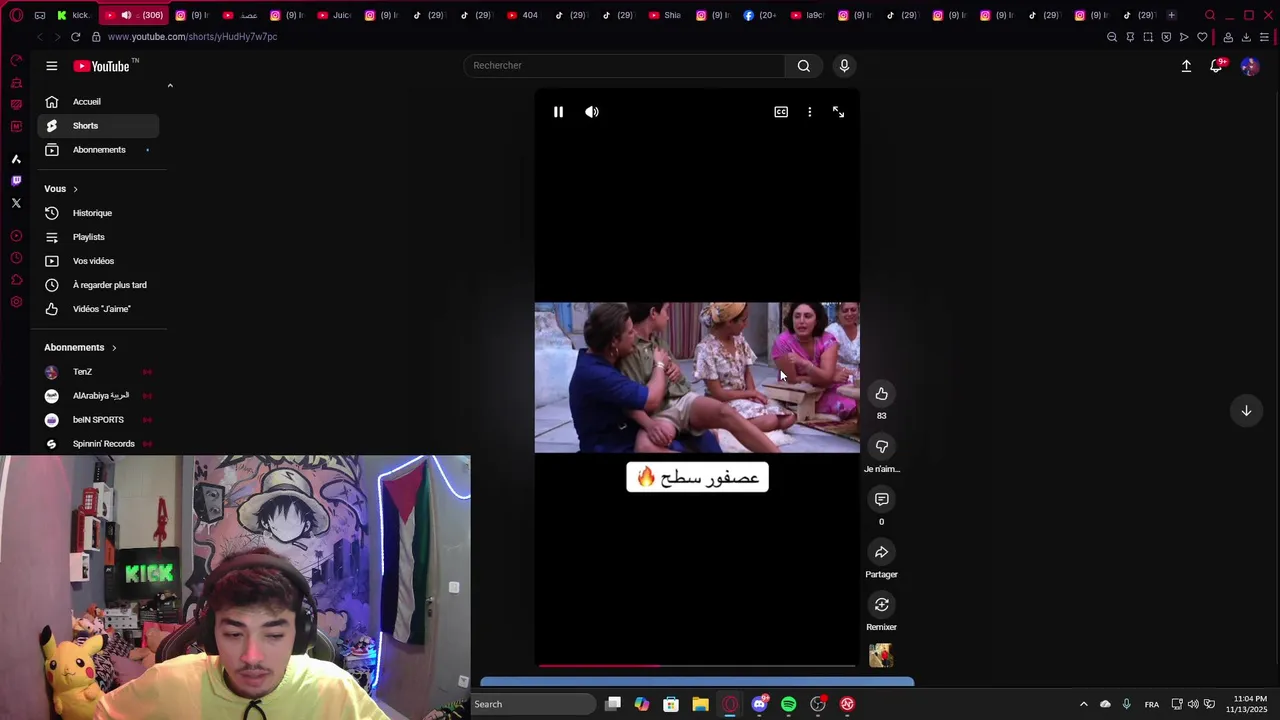The width and height of the screenshot is (1280, 720).
Task: Open the Easy setup menu
Action: (x=1265, y=37)
